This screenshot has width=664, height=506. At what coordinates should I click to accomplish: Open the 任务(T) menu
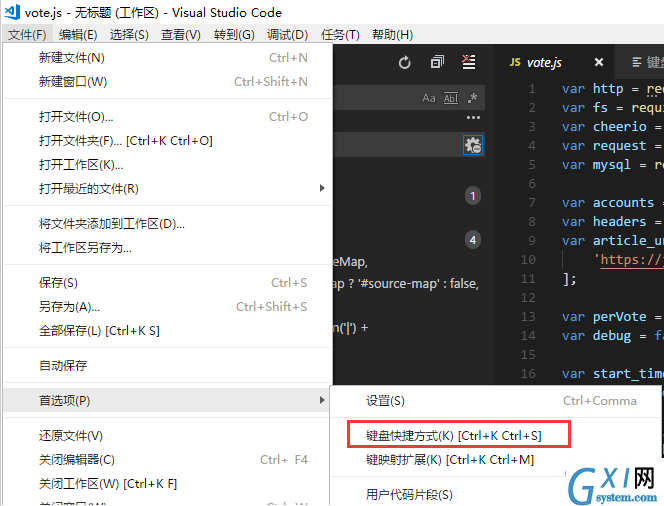(x=340, y=35)
